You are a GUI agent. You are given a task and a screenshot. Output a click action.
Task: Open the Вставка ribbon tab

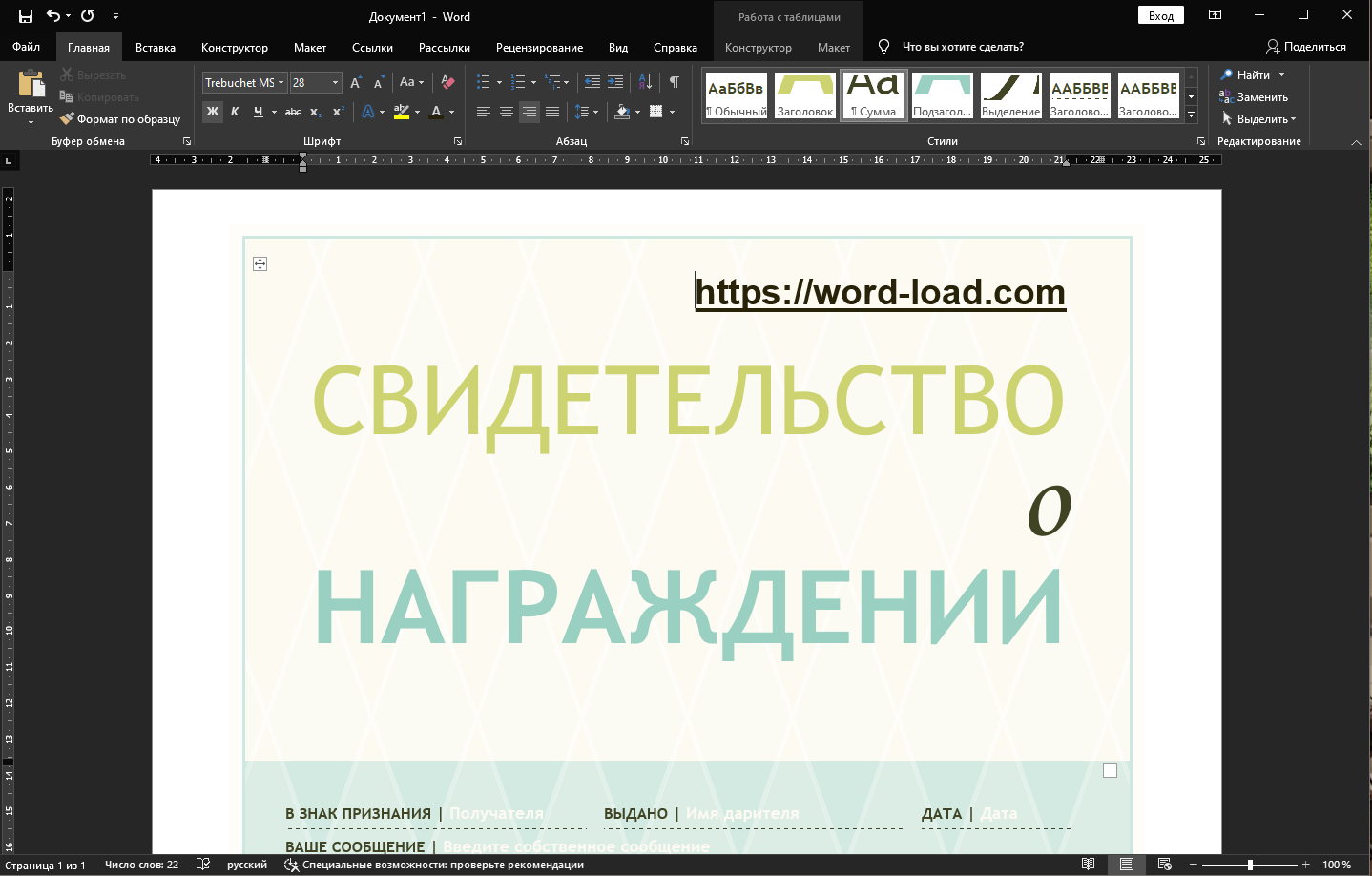pyautogui.click(x=156, y=47)
